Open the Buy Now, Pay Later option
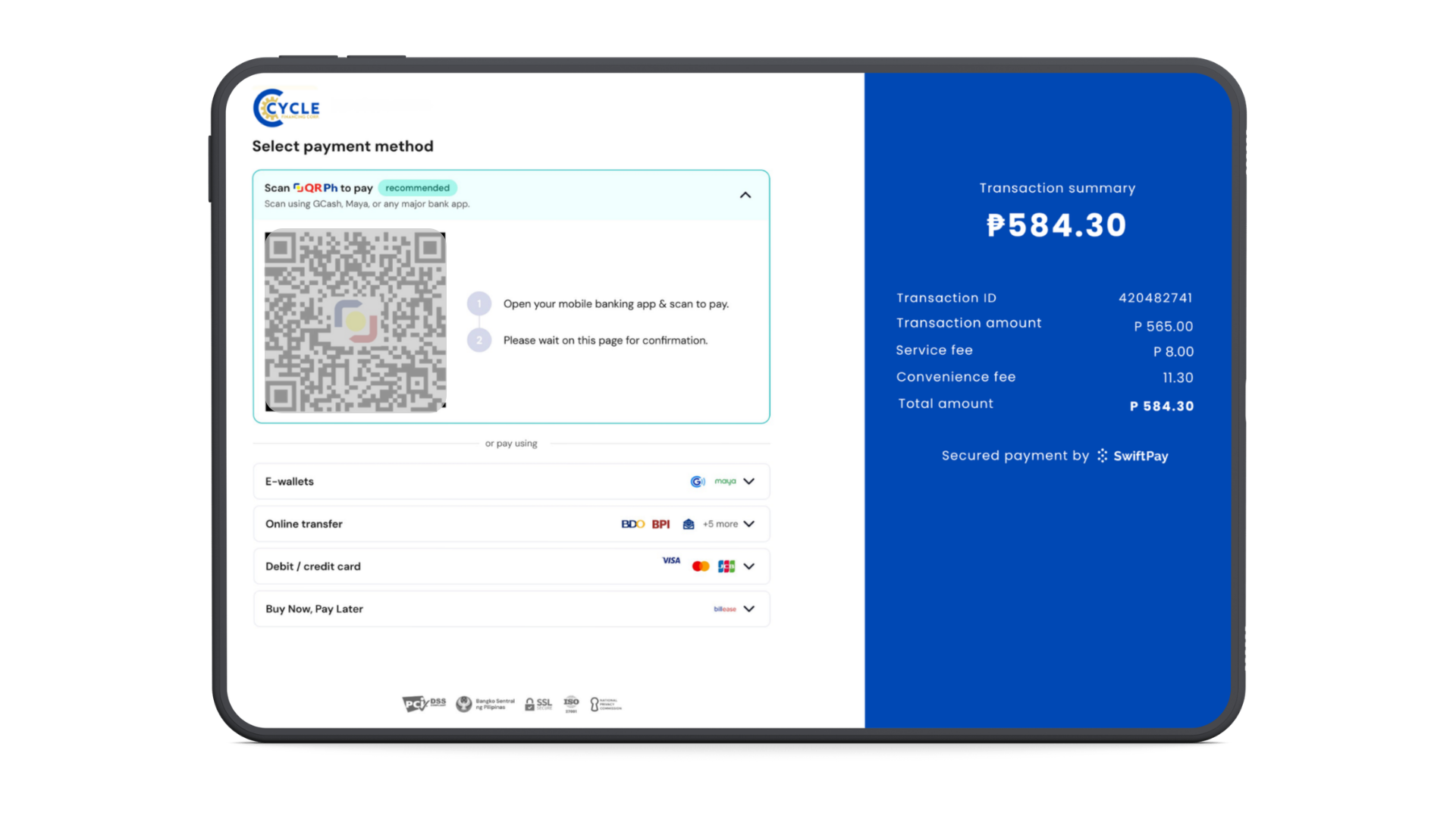The image size is (1456, 819). (512, 609)
